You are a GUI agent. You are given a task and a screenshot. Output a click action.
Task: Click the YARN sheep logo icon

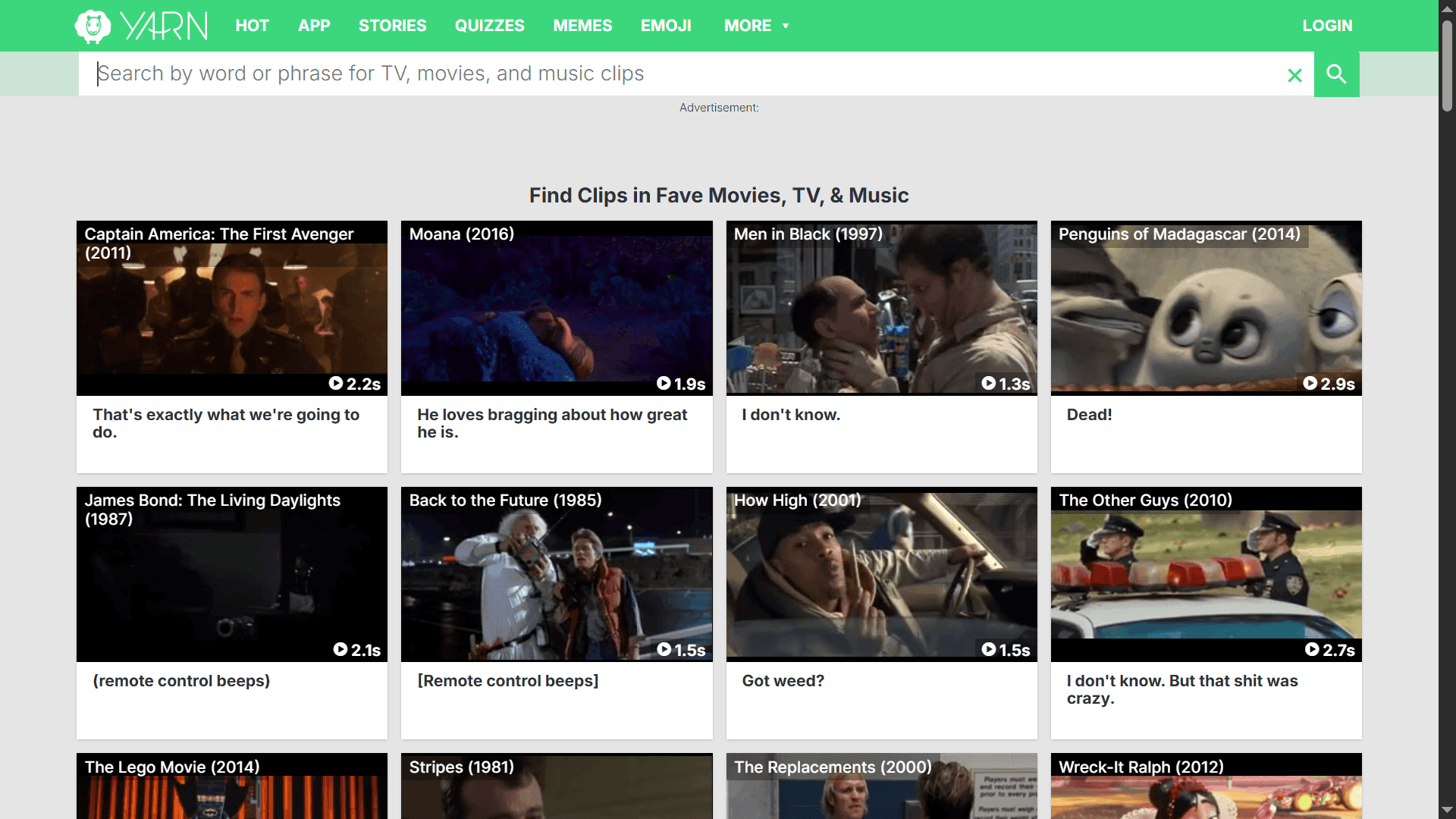tap(93, 27)
